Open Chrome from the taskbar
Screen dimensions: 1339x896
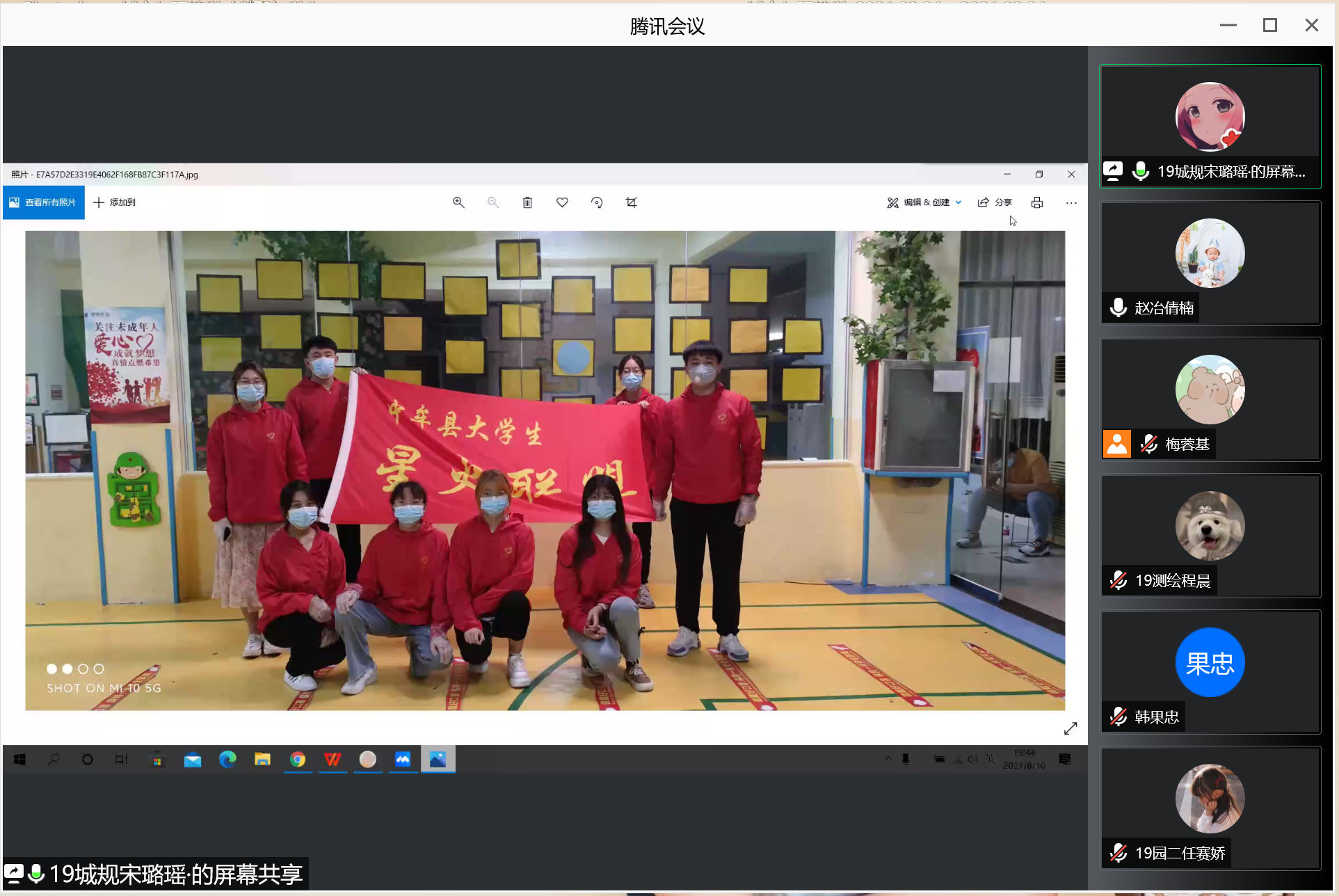[x=298, y=760]
